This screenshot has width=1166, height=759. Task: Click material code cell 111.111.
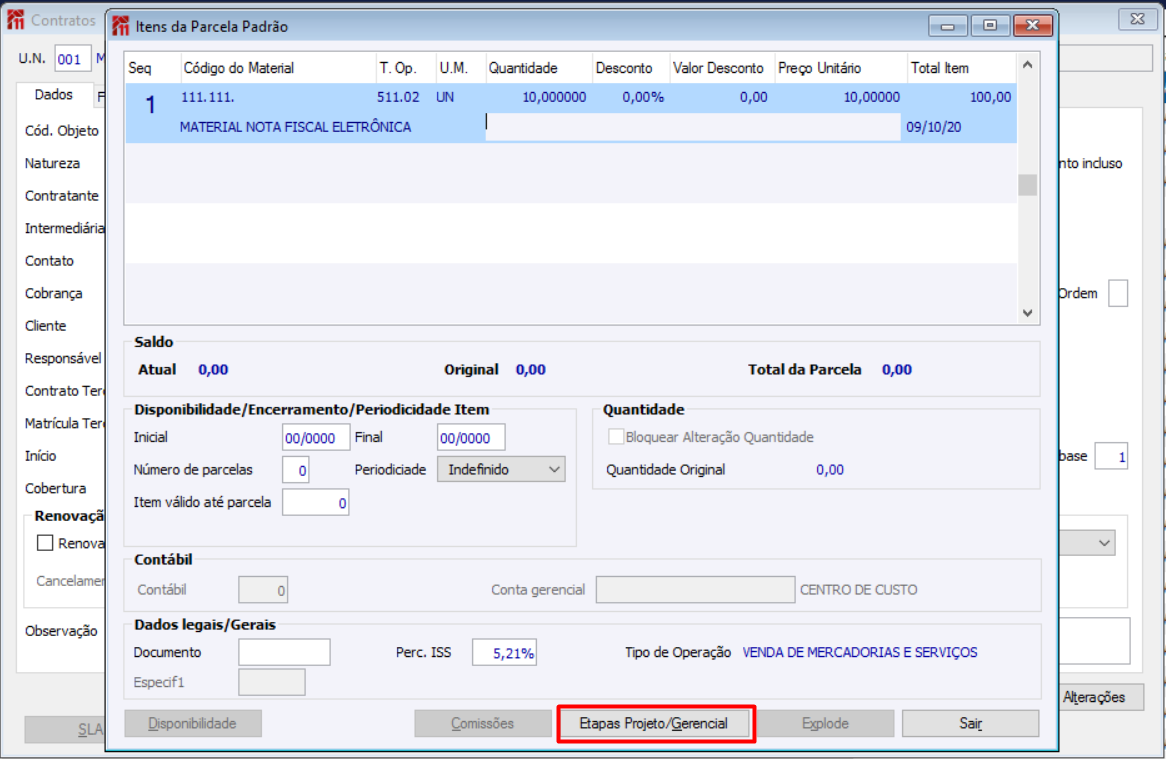pos(207,97)
